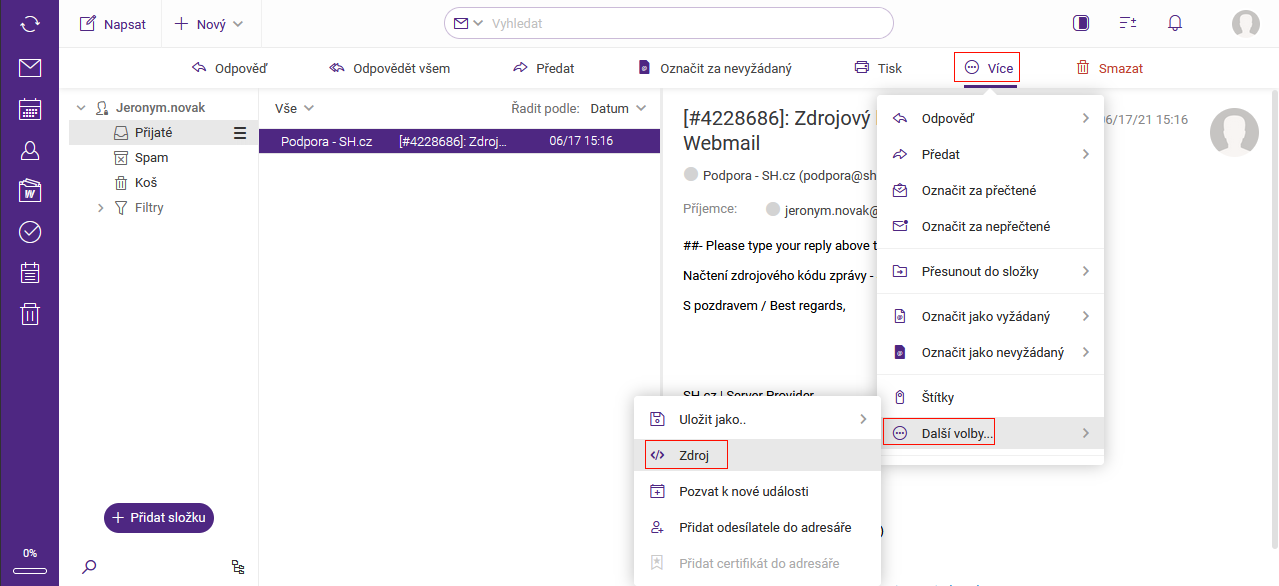This screenshot has width=1279, height=586.
Task: Click the Přidat složku button
Action: coord(159,517)
